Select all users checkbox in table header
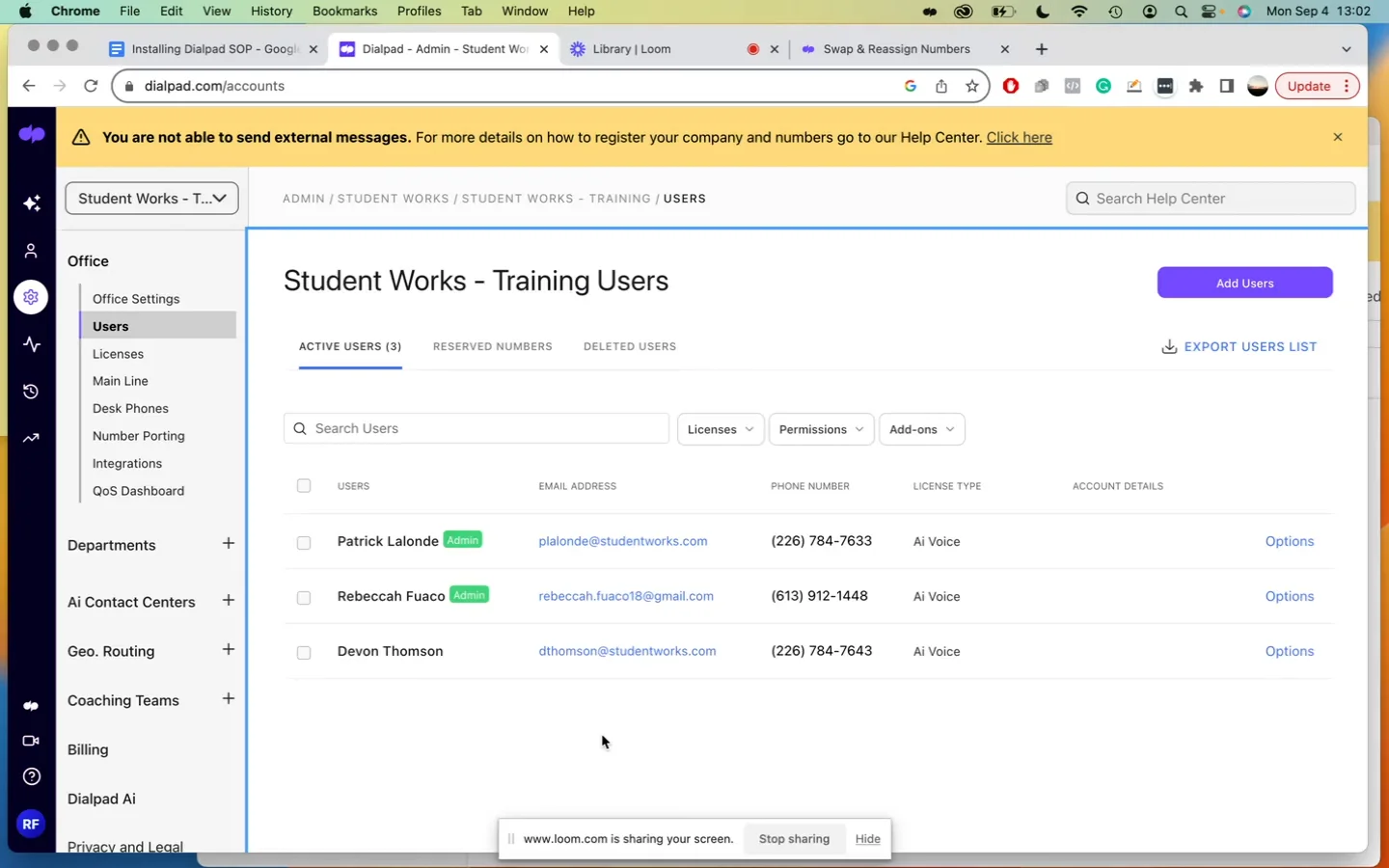 (304, 486)
